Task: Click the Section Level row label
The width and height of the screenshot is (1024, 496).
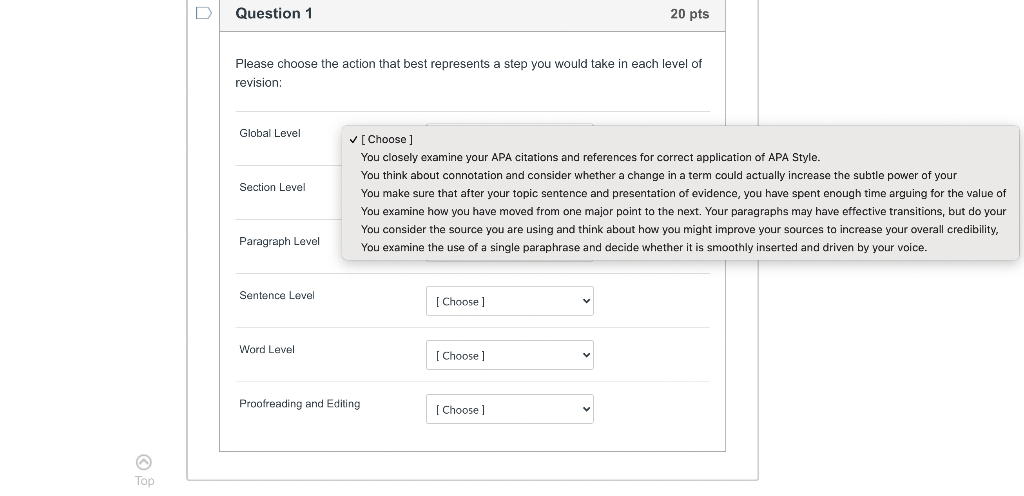Action: pyautogui.click(x=272, y=187)
